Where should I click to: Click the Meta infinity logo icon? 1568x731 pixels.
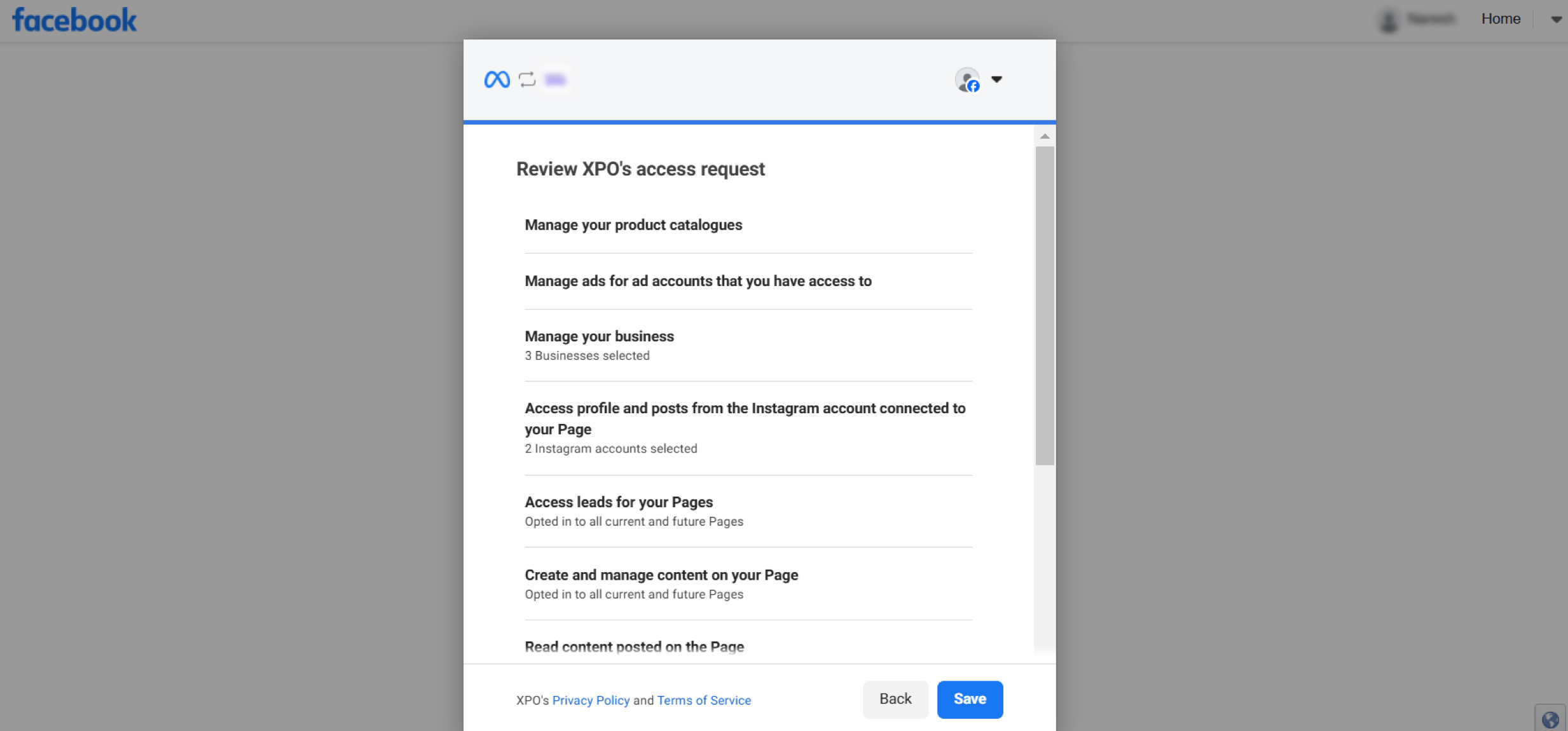497,79
